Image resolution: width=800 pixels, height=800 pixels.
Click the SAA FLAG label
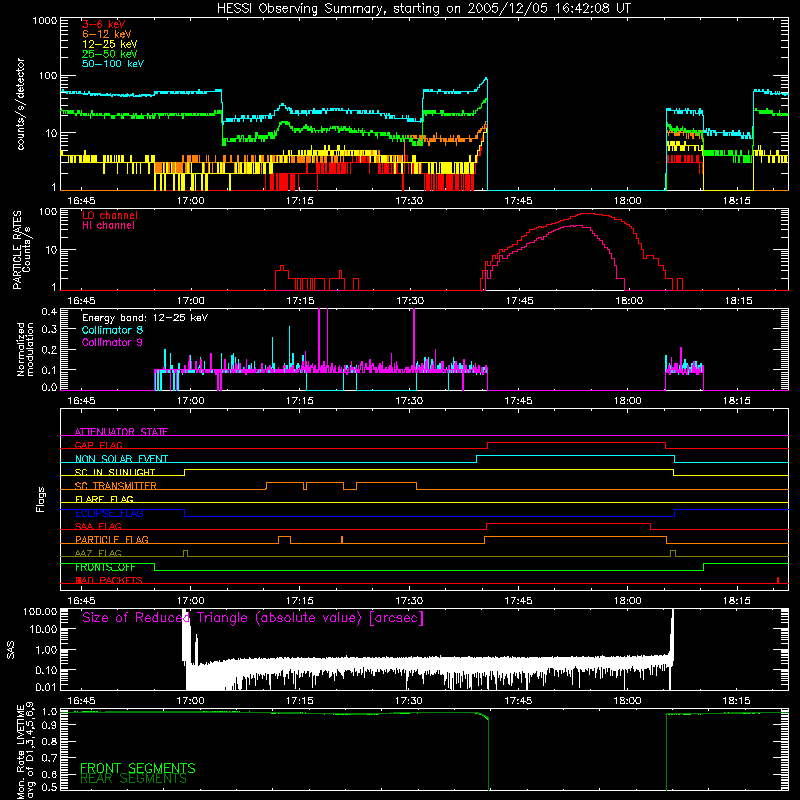click(98, 526)
